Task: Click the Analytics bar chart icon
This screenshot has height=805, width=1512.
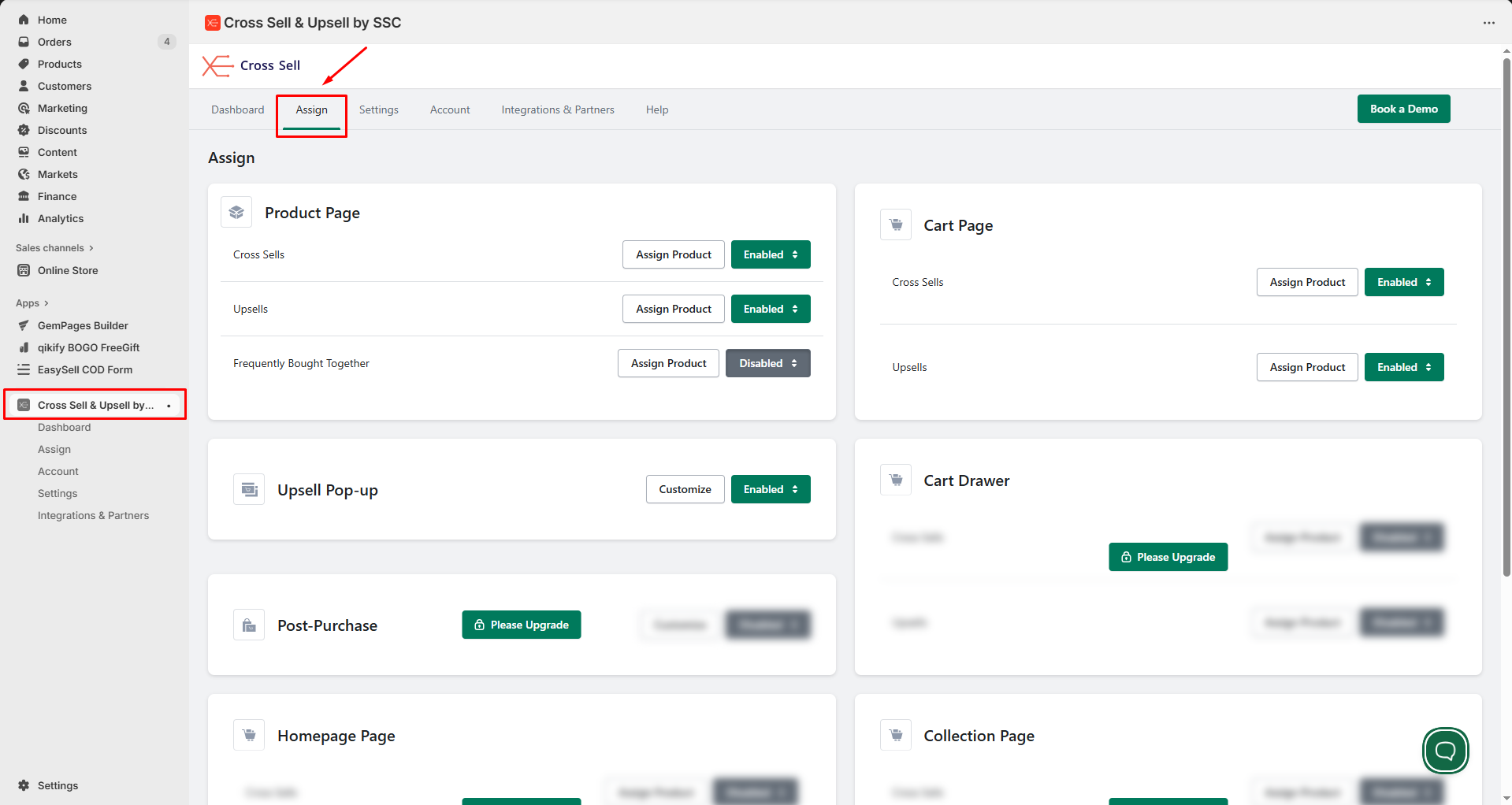Action: [24, 218]
